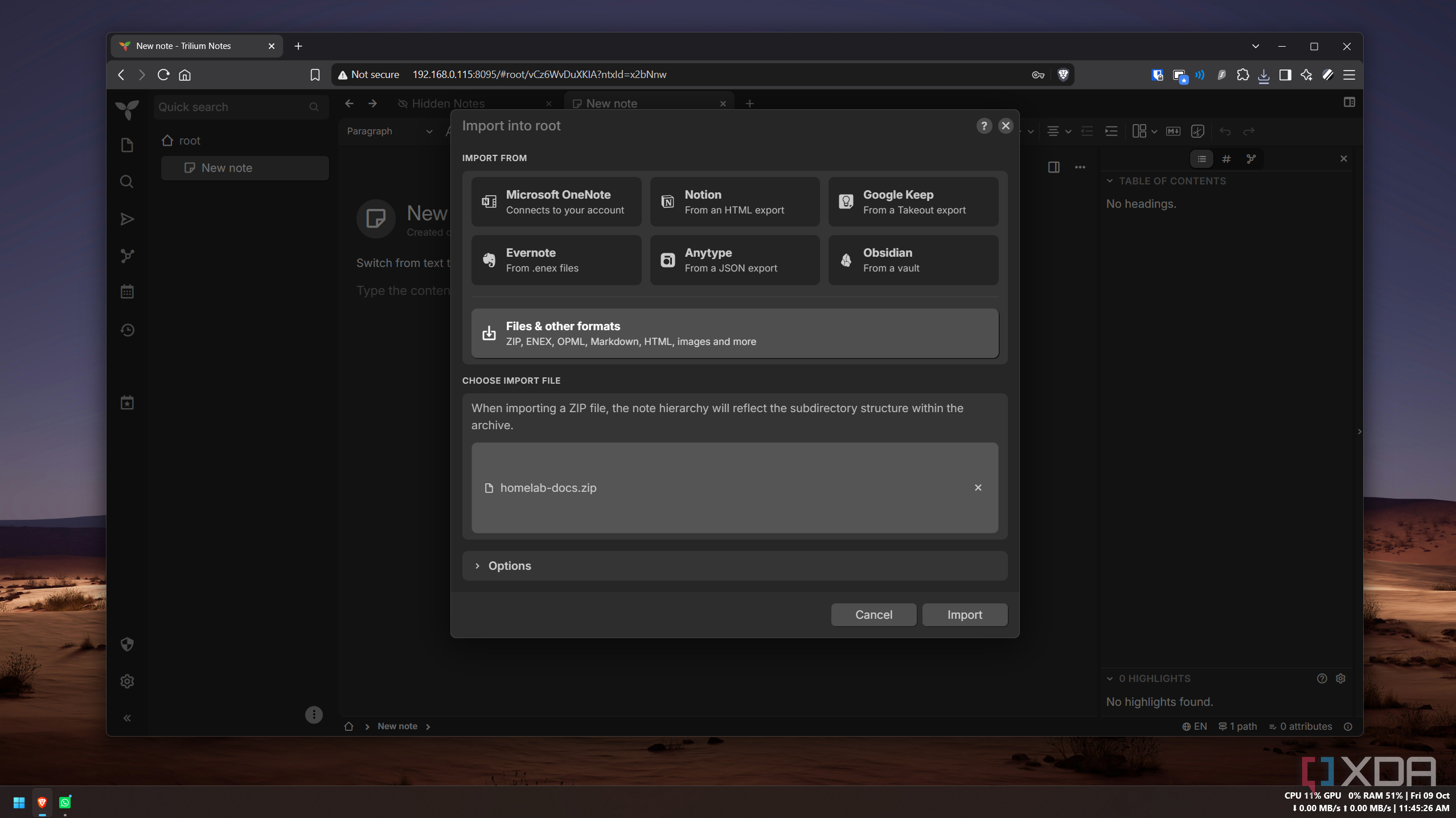Viewport: 1456px width, 818px height.
Task: Open search notes sidebar icon
Action: [x=127, y=182]
